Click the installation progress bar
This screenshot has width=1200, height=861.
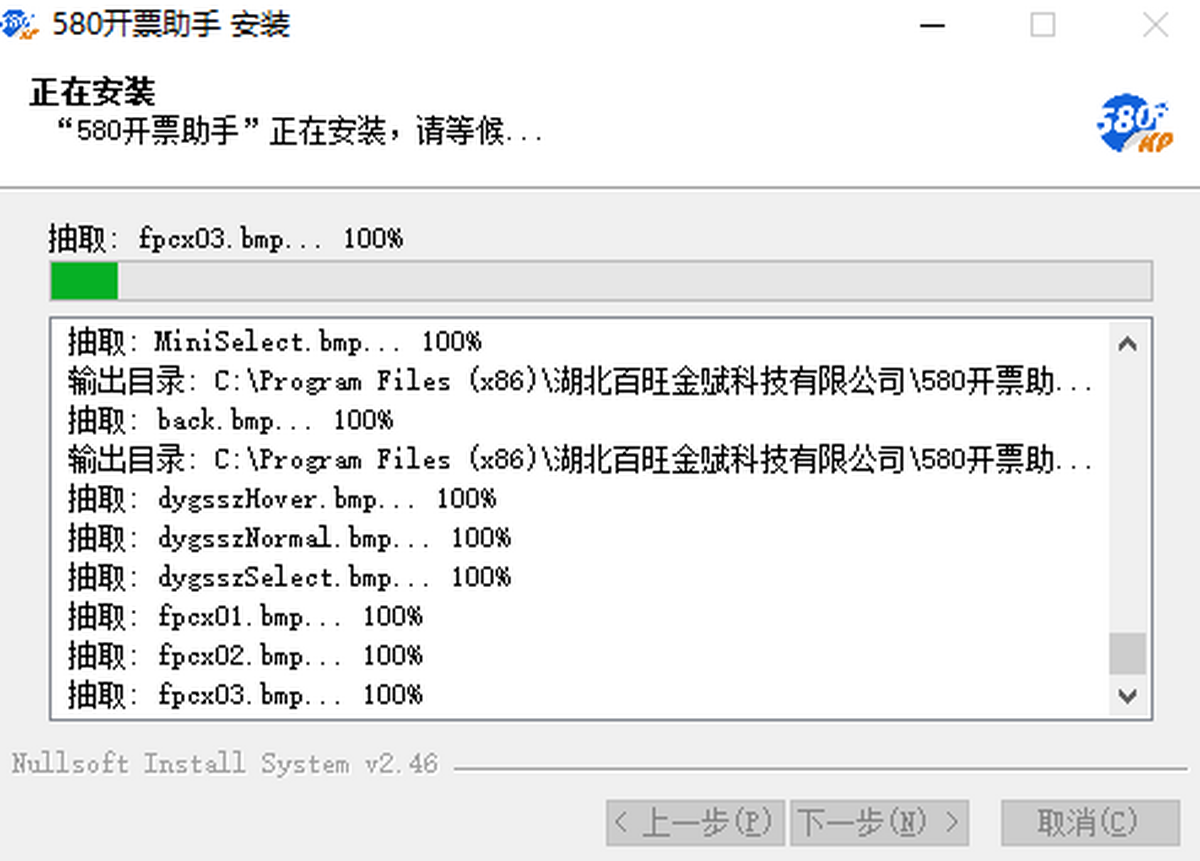pos(601,281)
